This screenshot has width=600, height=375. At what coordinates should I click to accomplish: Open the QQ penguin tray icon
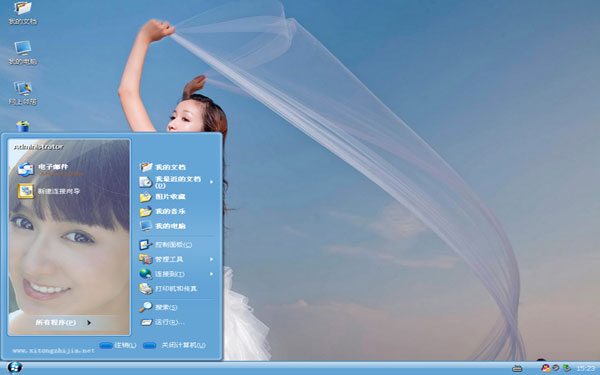coord(546,368)
